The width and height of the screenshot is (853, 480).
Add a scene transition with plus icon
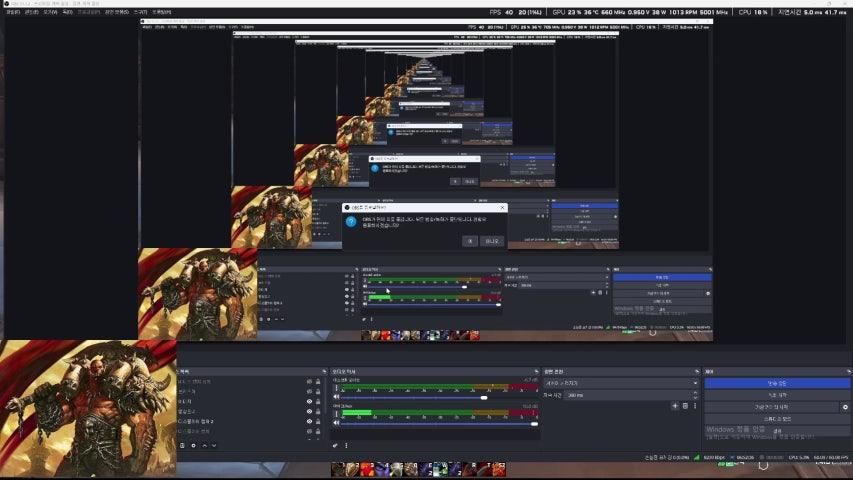click(674, 406)
